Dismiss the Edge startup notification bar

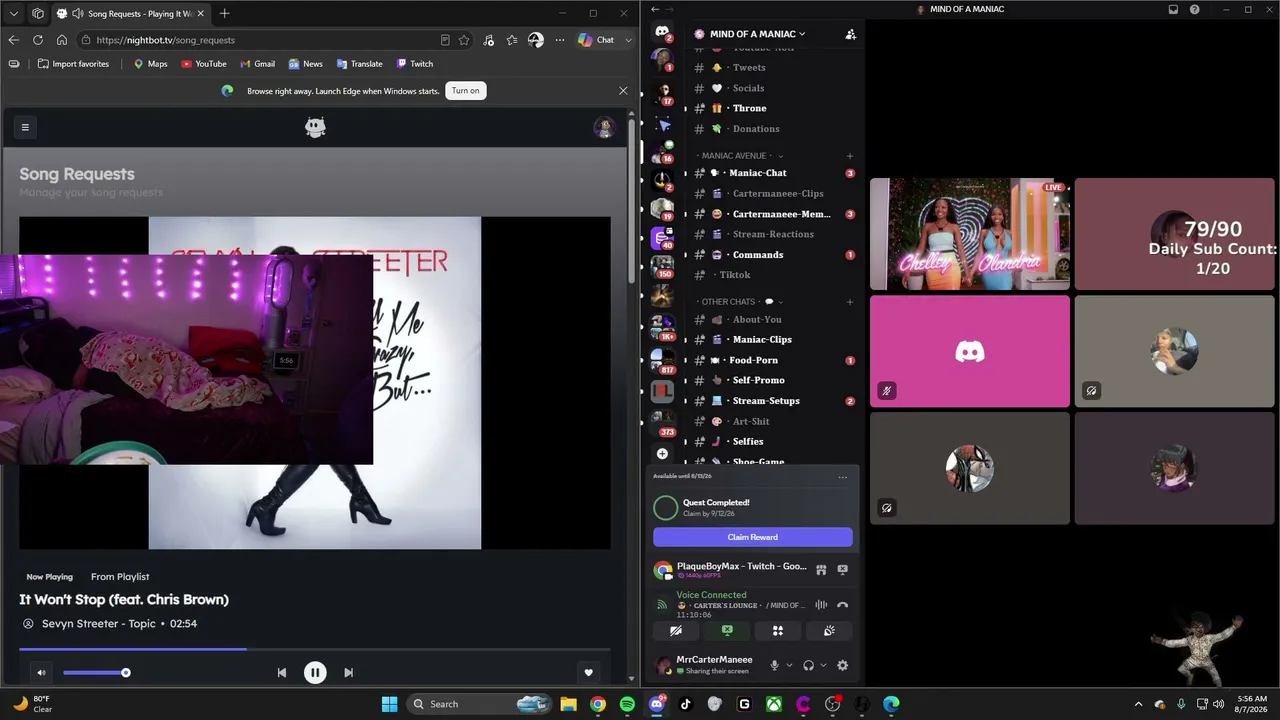623,90
